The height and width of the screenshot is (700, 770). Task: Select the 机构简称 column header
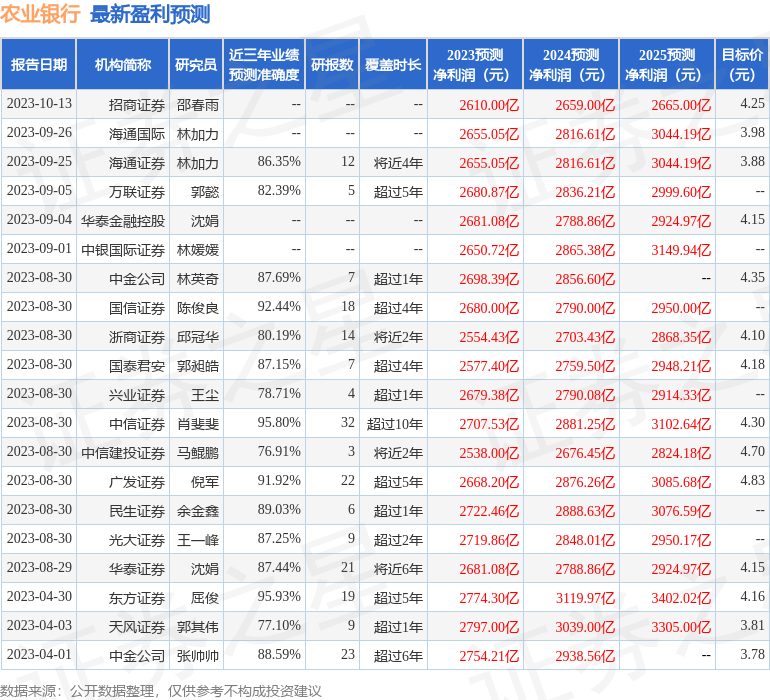click(x=123, y=64)
